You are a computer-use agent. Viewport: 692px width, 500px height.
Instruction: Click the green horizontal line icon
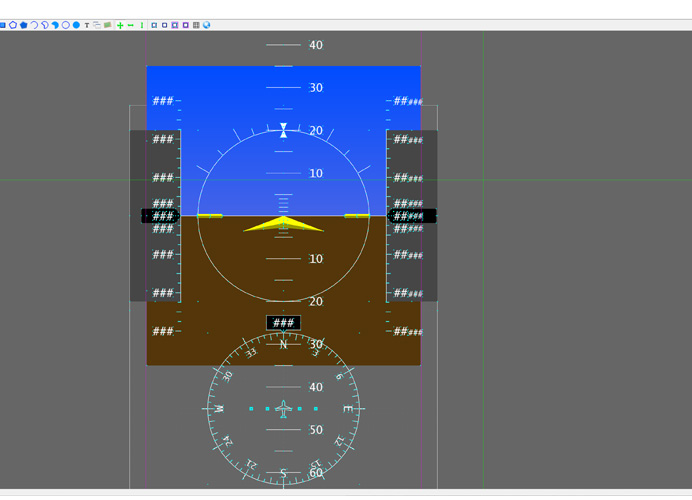click(131, 25)
